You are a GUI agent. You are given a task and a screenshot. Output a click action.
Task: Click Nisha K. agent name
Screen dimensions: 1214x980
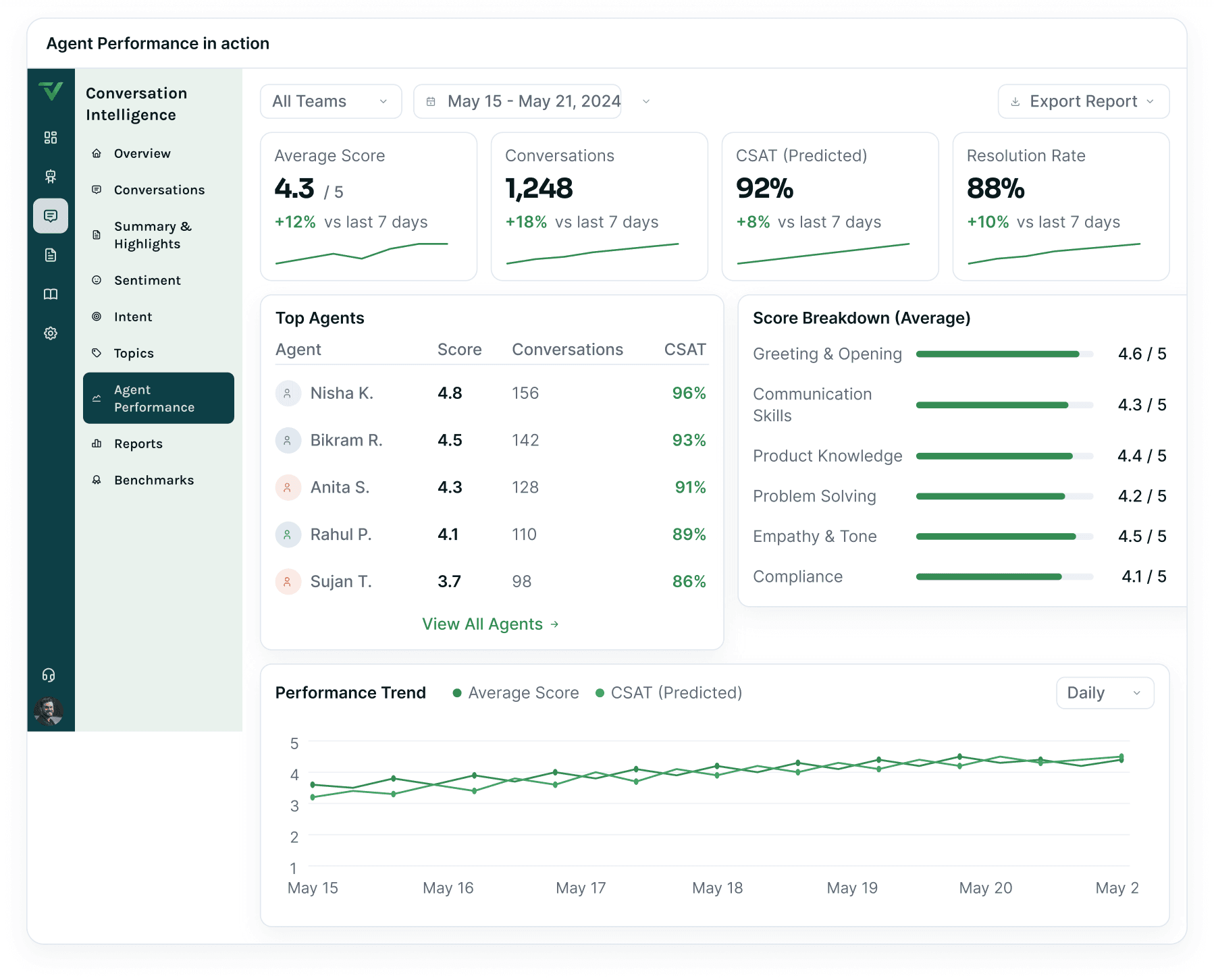tap(342, 393)
